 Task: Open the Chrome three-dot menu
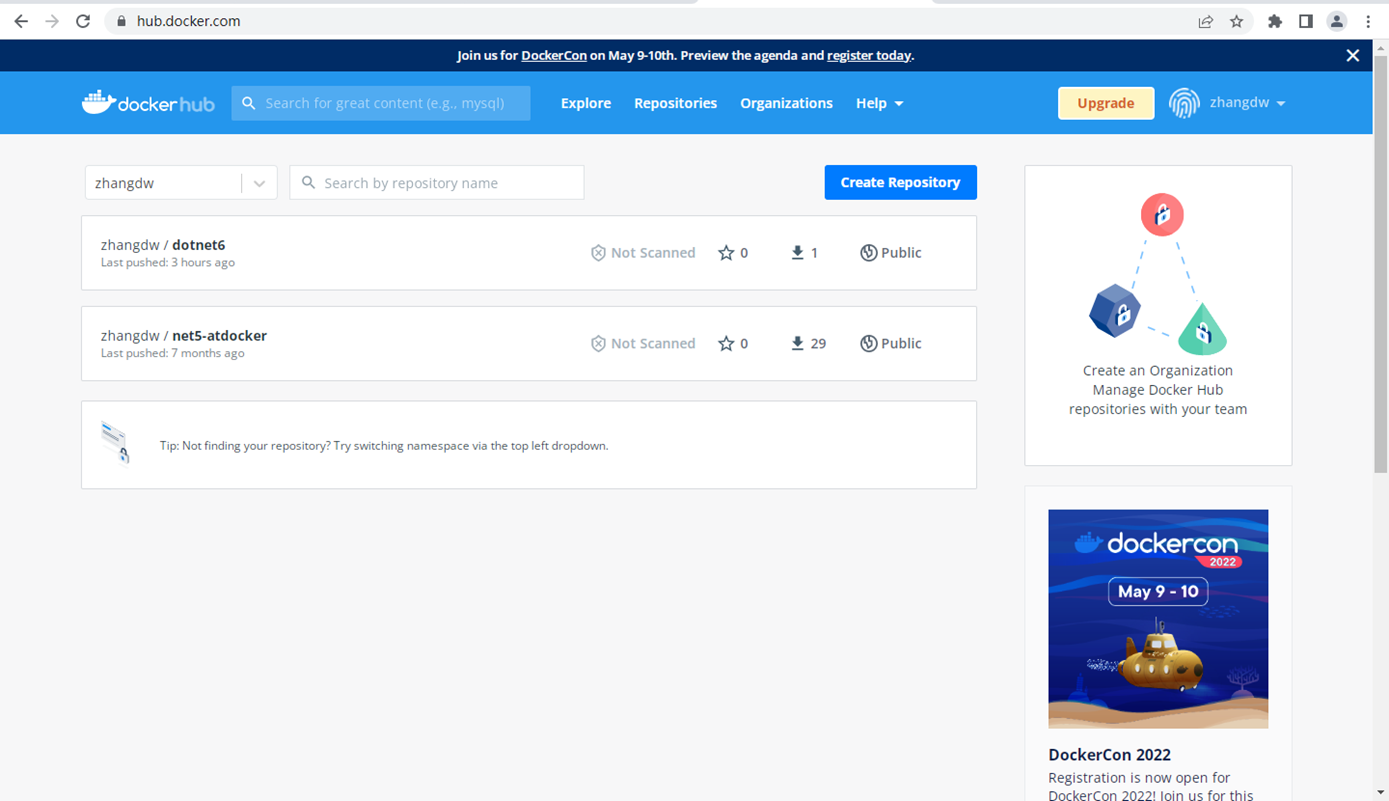[x=1368, y=21]
